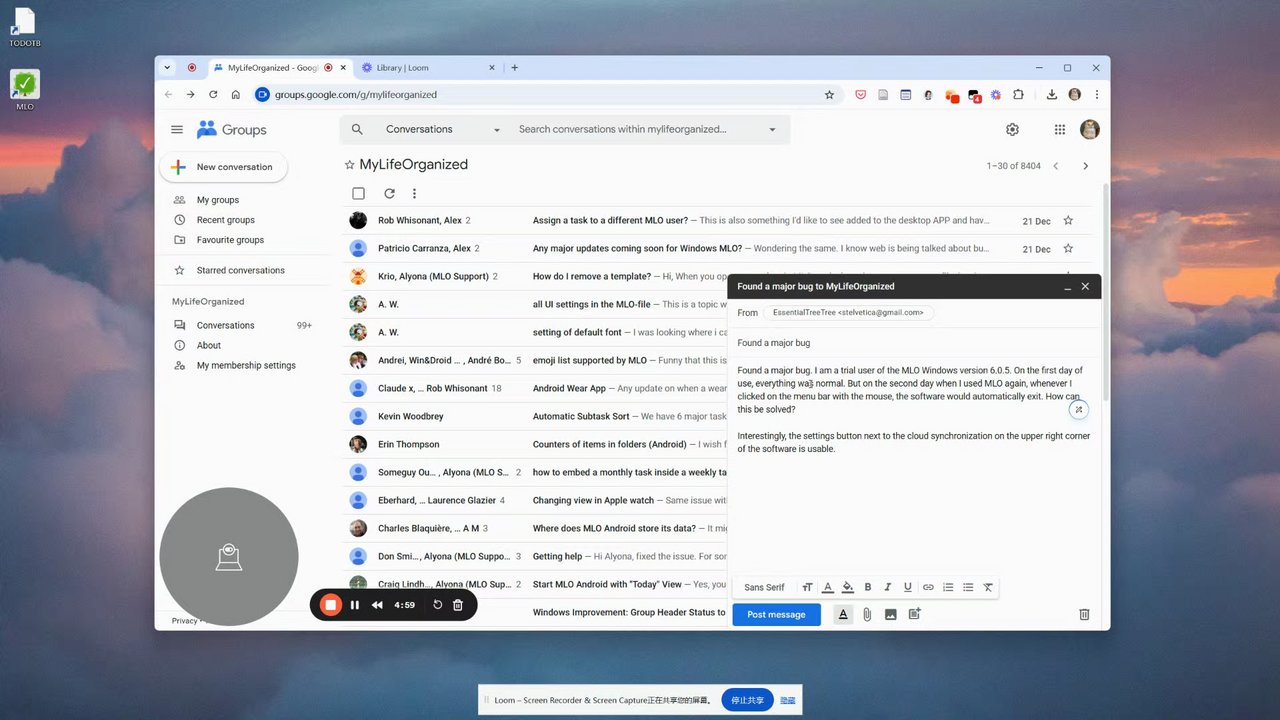Select the MyLifeOrganized Google Groups tab
Screen dimensions: 1280x720
pos(280,68)
